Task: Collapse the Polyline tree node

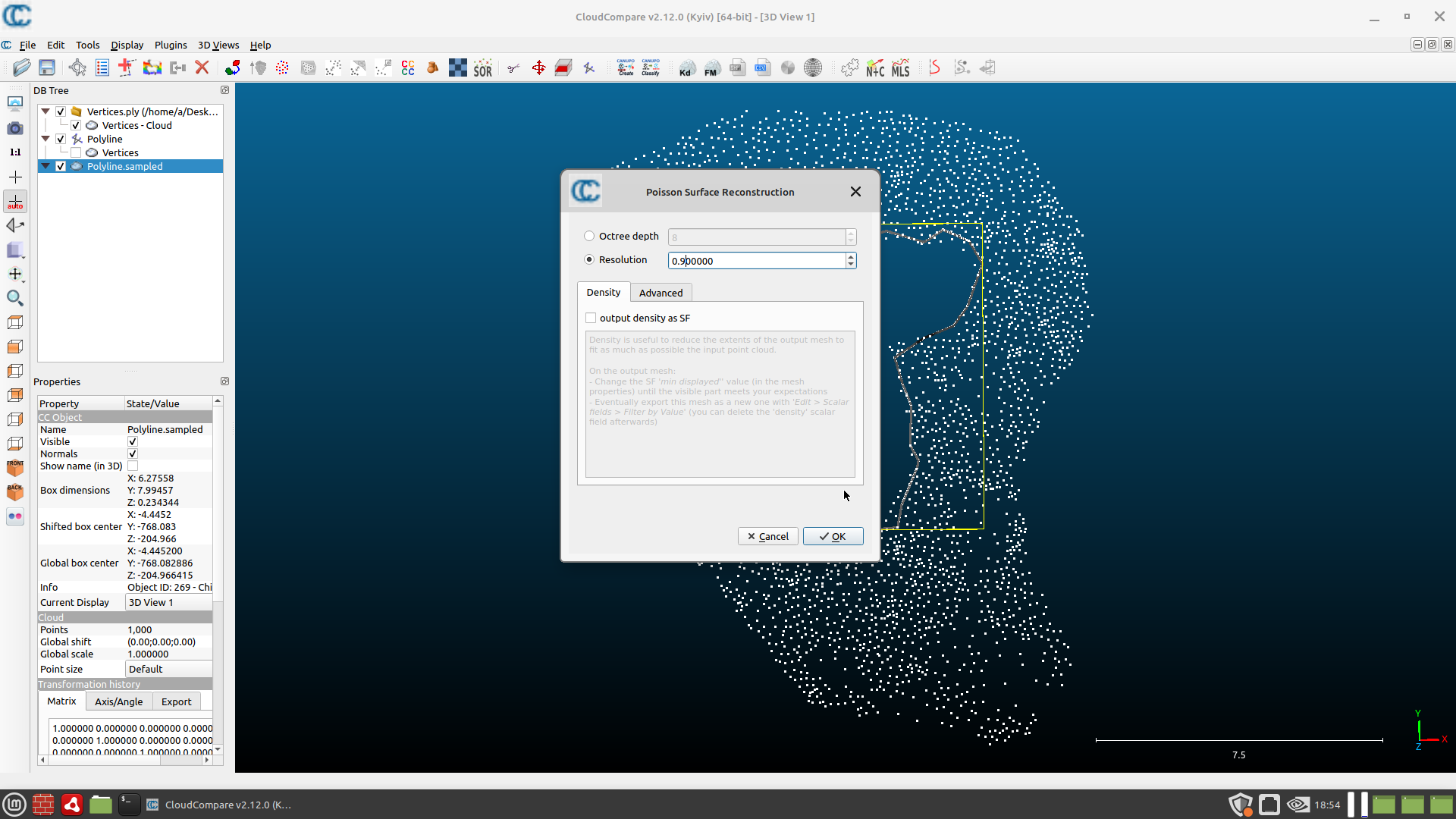Action: coord(45,139)
